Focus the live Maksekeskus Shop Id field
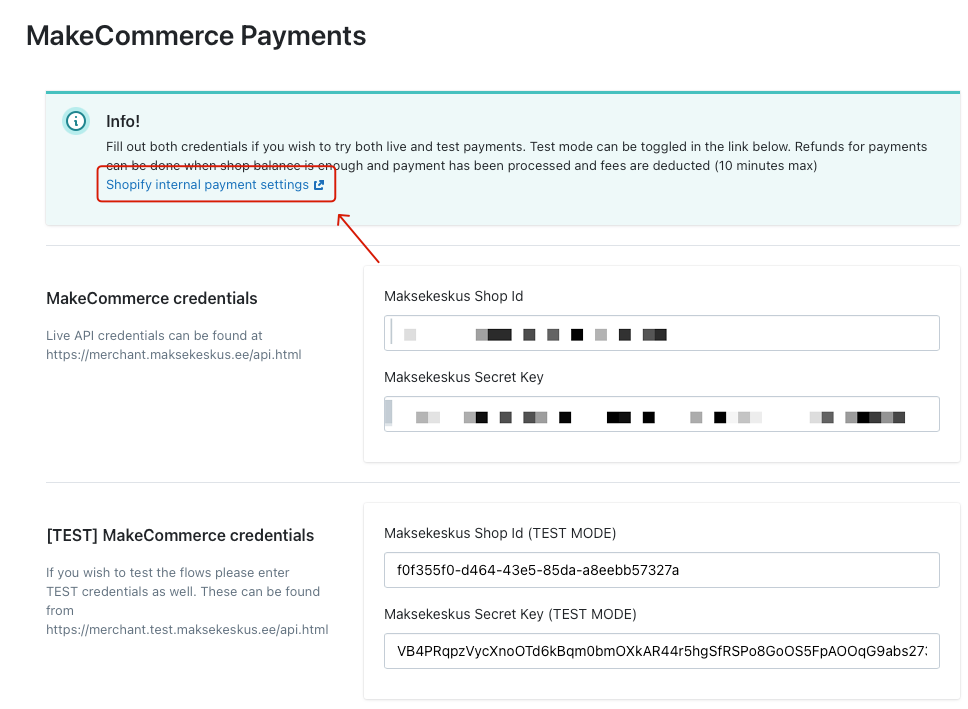Viewport: 968px width, 709px height. click(661, 333)
